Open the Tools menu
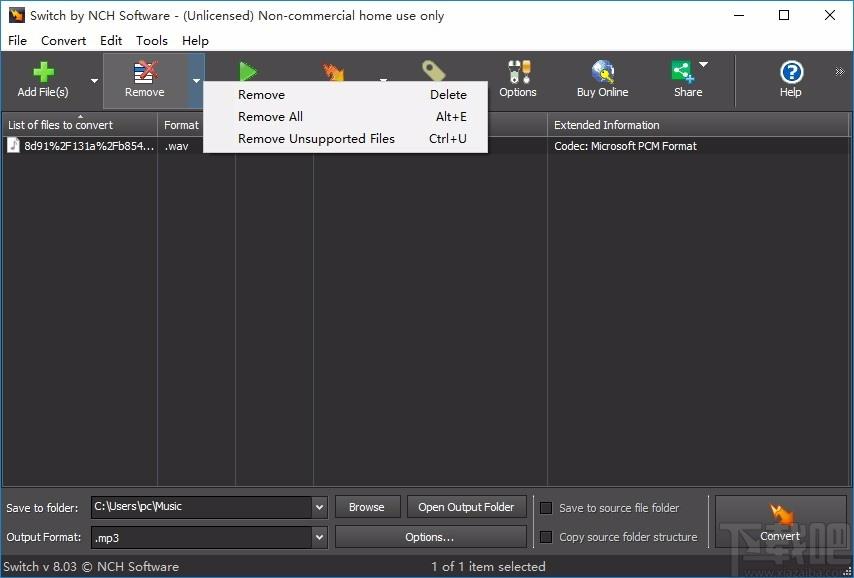Image resolution: width=854 pixels, height=578 pixels. tap(152, 41)
